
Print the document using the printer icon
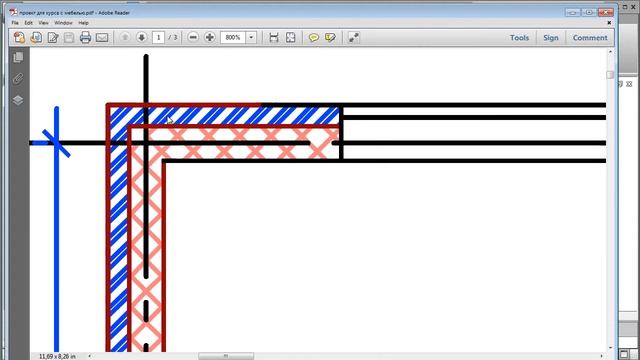85,38
